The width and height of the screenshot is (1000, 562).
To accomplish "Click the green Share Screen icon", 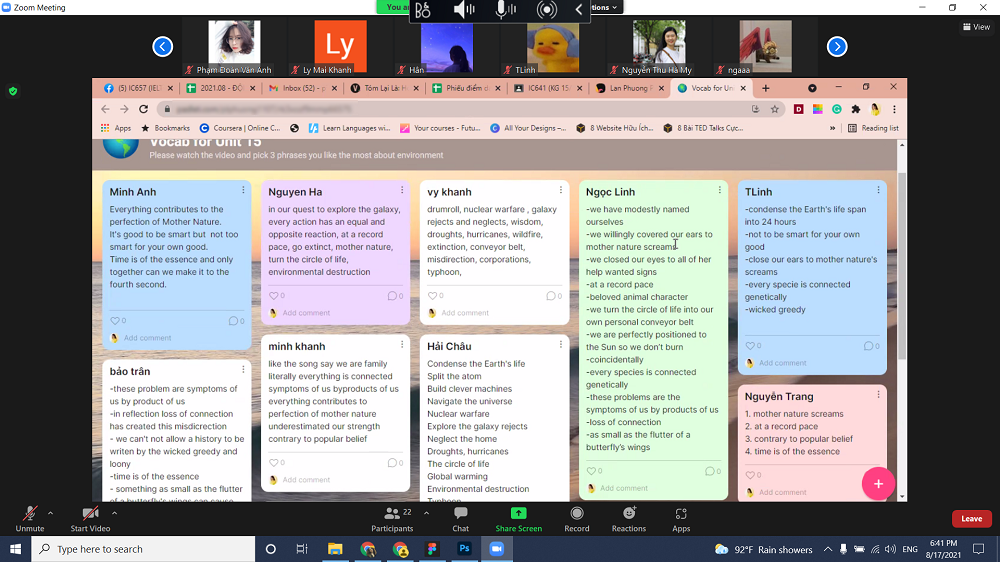I will click(x=518, y=514).
